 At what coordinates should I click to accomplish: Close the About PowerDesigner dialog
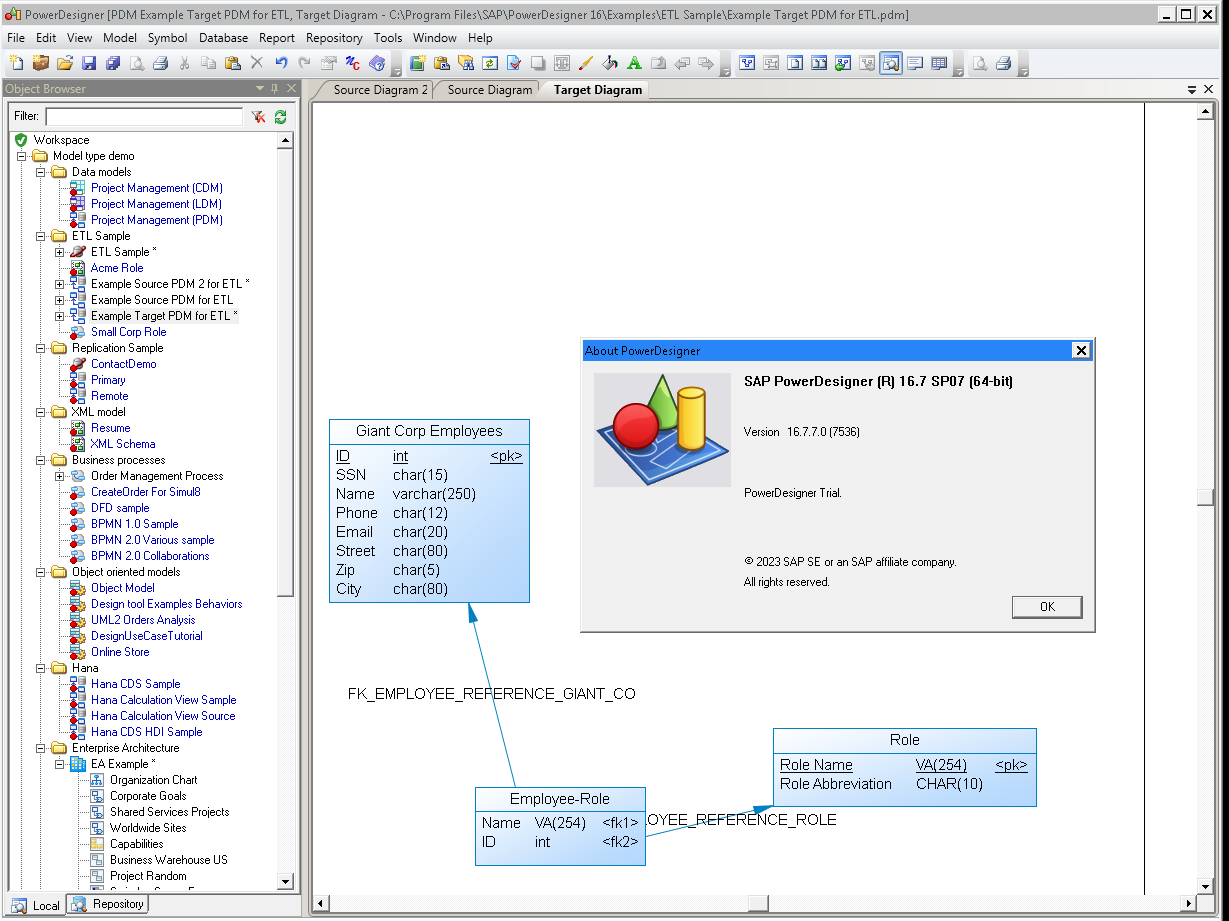[1080, 351]
